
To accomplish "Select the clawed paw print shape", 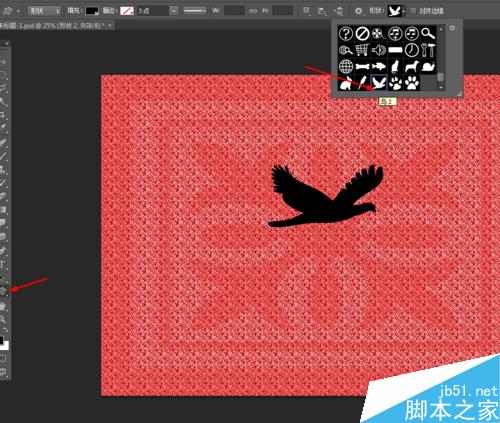I will 395,83.
